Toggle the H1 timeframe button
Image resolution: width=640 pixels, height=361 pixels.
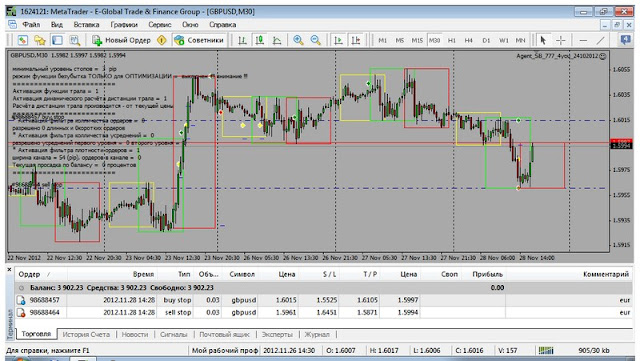coord(451,40)
